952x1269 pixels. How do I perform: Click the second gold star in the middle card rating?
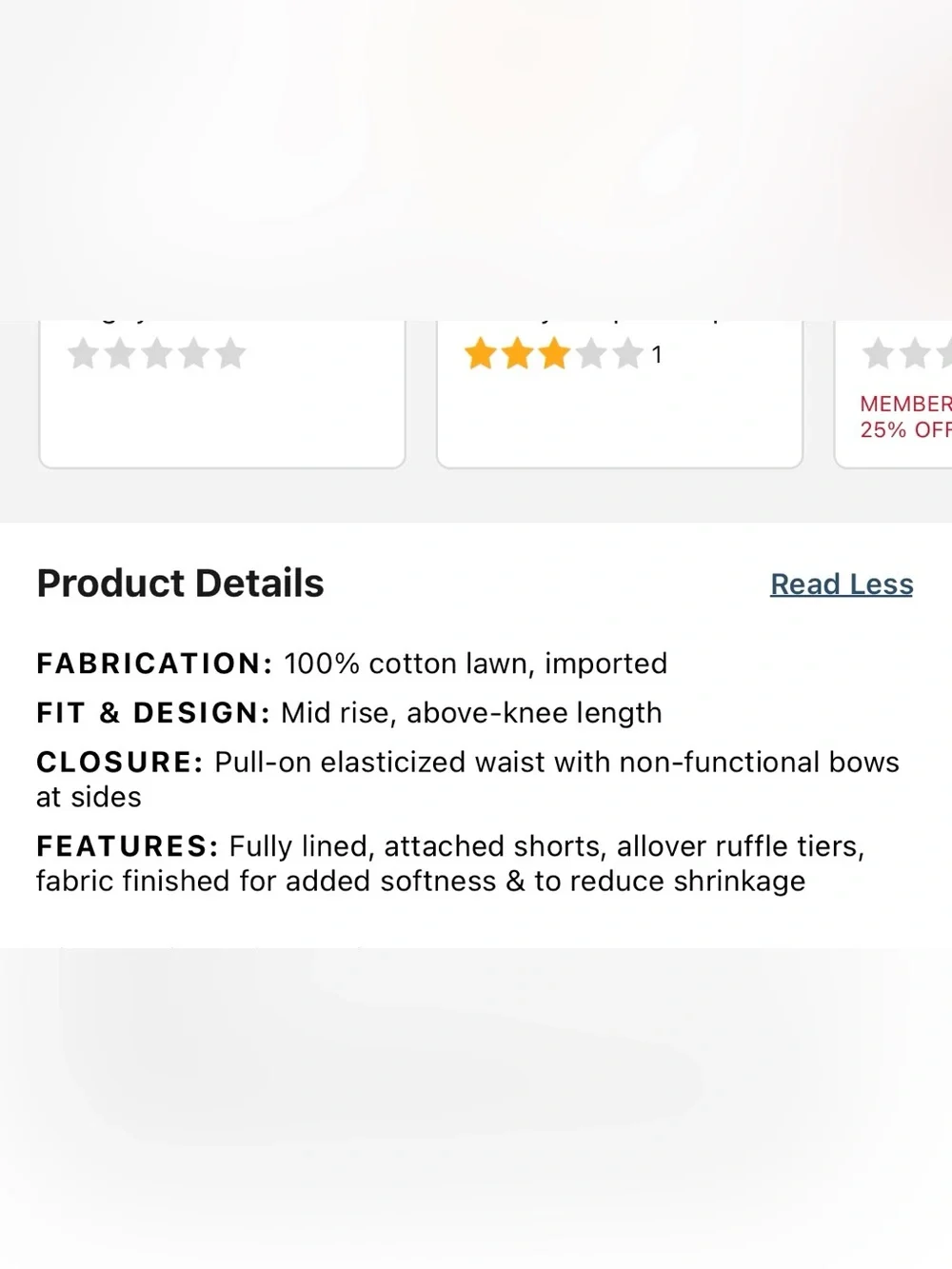pyautogui.click(x=517, y=355)
